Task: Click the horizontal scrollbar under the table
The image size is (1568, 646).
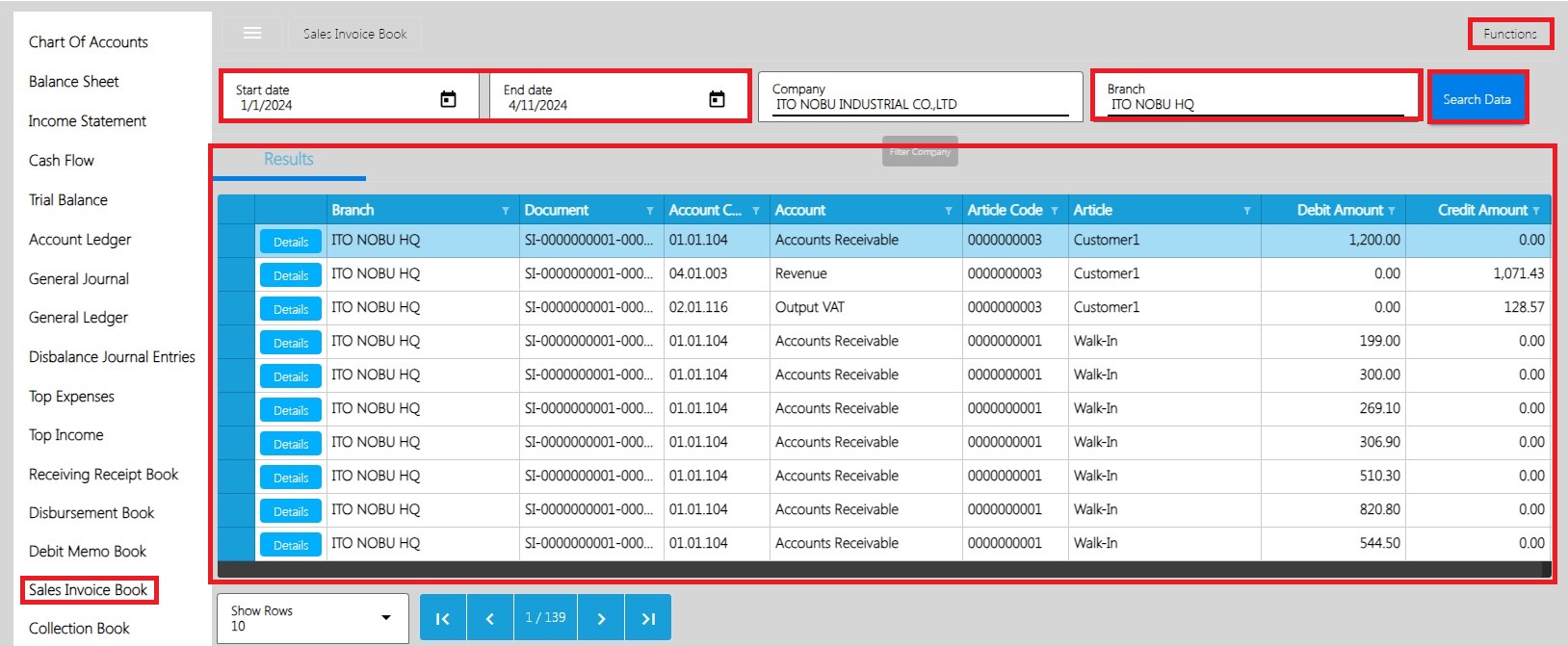Action: click(884, 570)
